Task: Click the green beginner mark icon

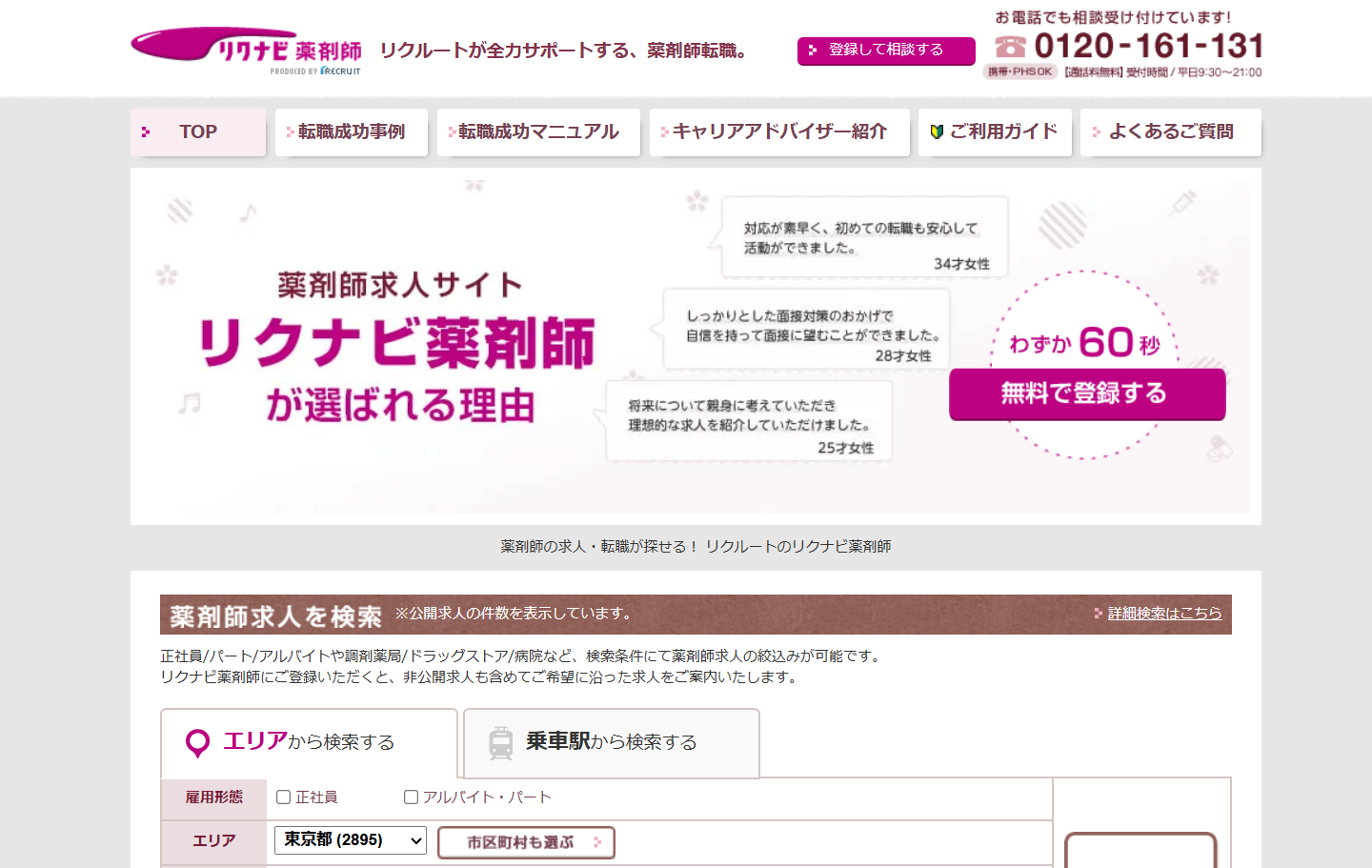Action: [937, 132]
